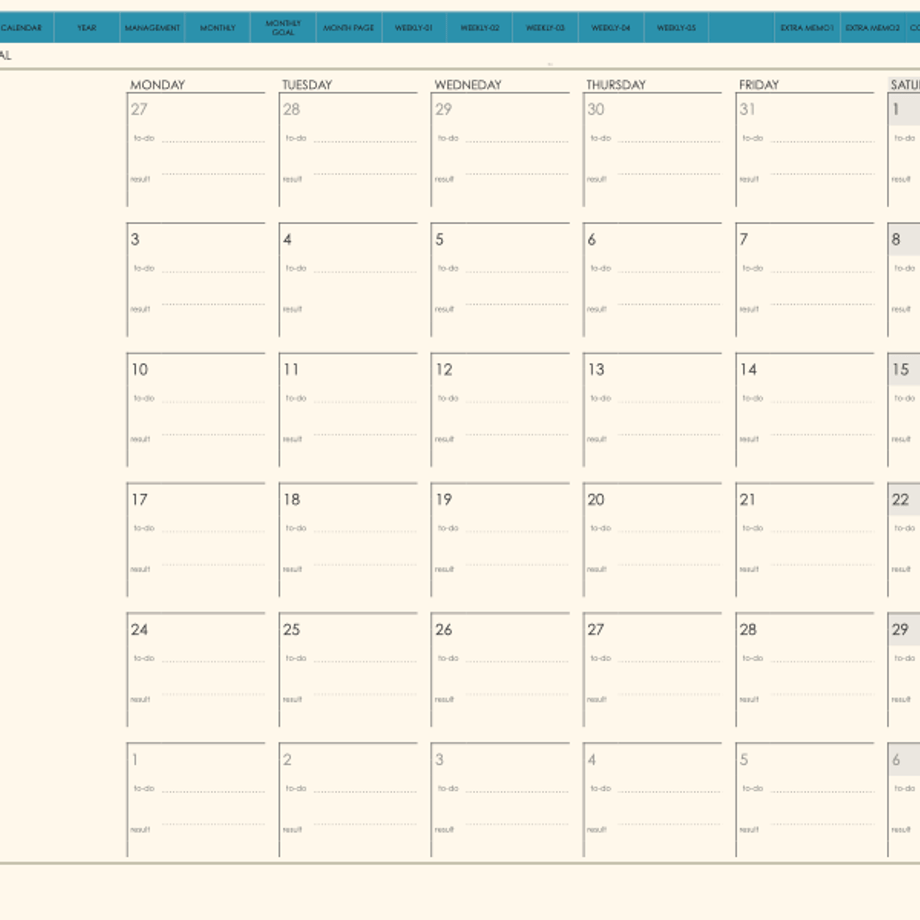
Task: Jump to the WEEKLY-02 tab
Action: coord(480,28)
